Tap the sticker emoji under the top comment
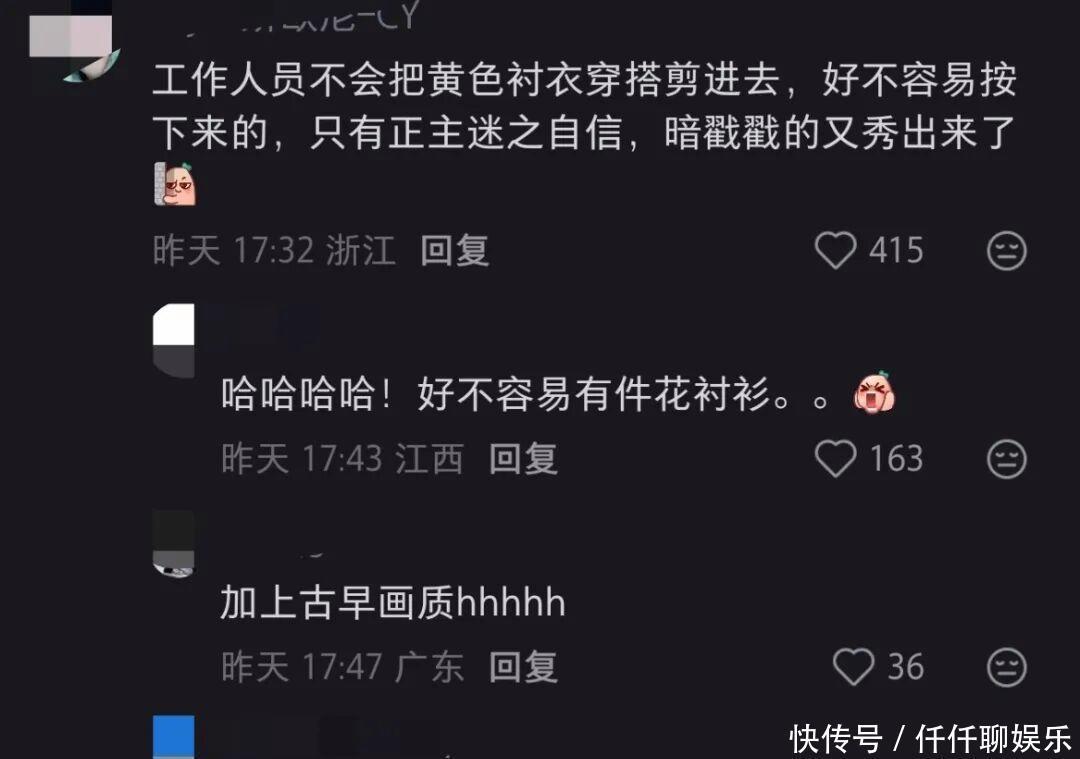 coord(175,184)
